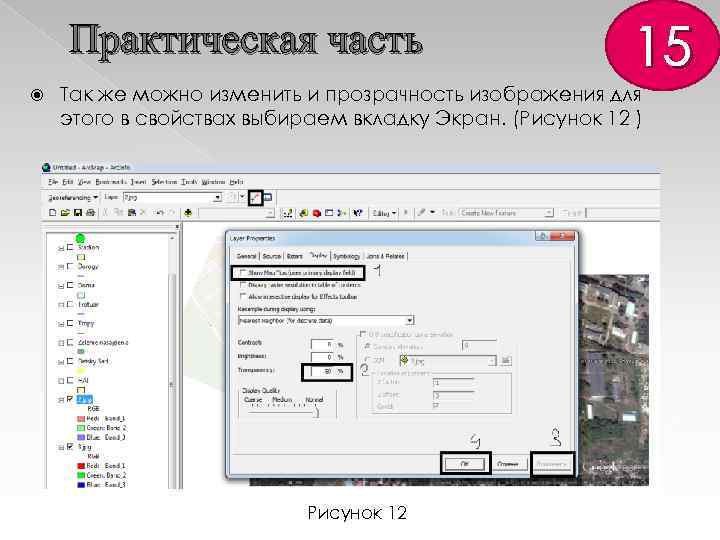Open the File menu

click(x=52, y=182)
